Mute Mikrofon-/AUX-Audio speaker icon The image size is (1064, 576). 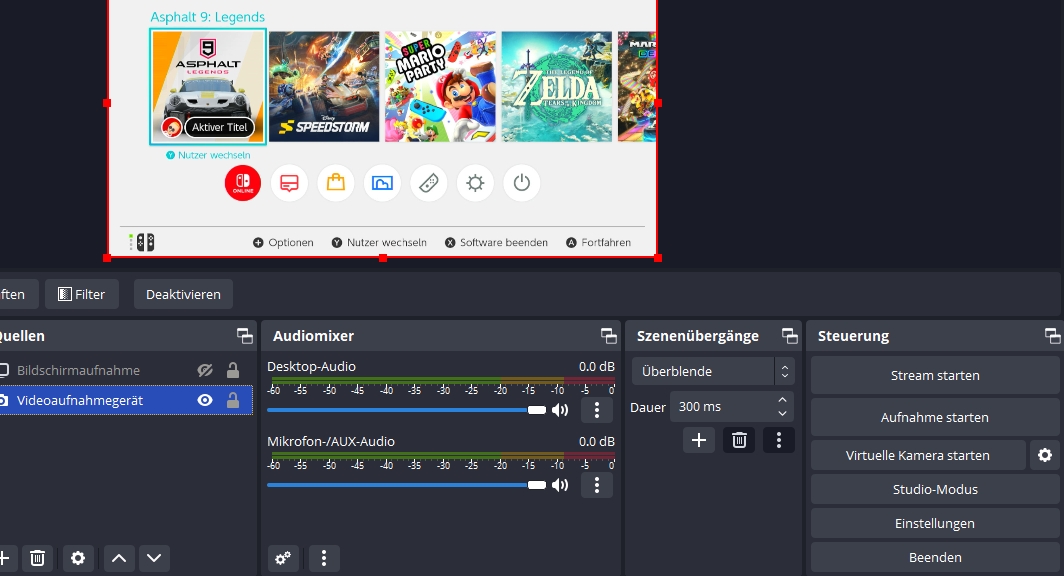click(560, 485)
